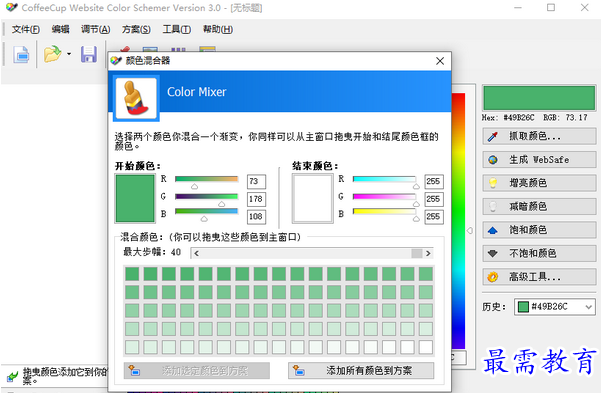Click the large green current color preview
The width and height of the screenshot is (605, 393).
[539, 98]
